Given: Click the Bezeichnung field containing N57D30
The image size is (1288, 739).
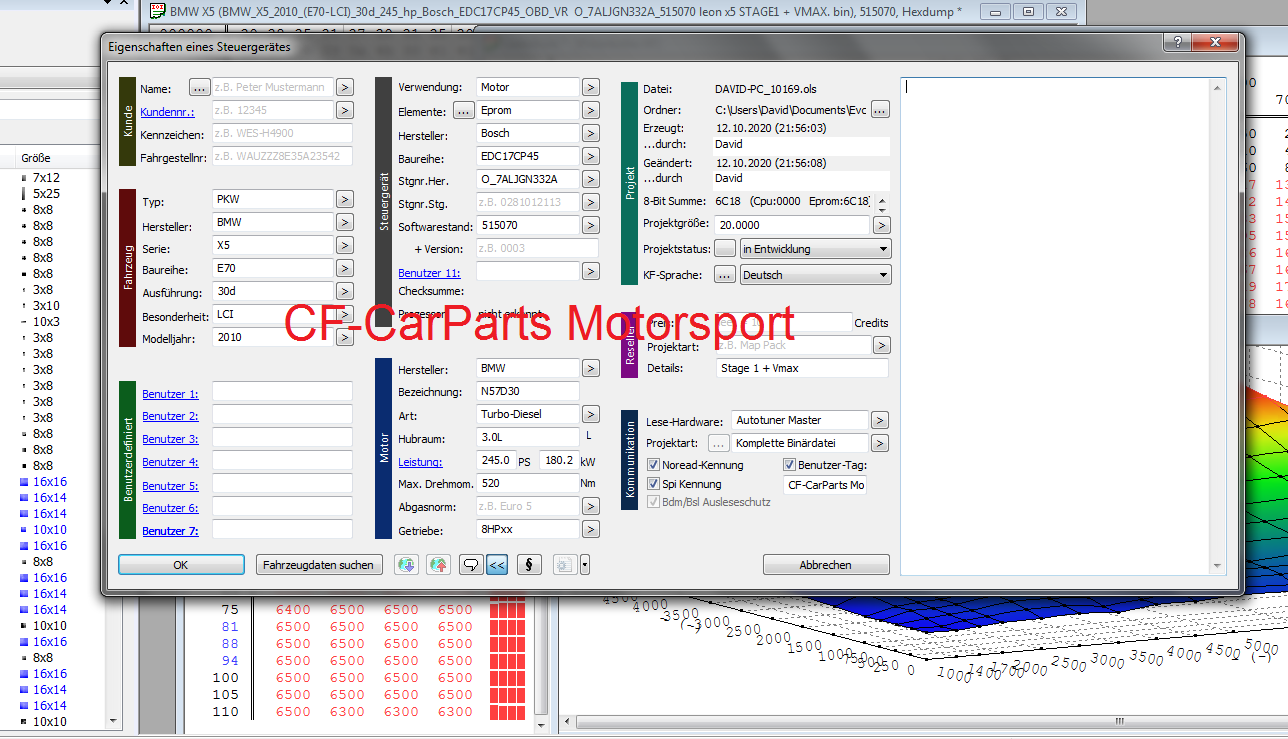Looking at the screenshot, I should [x=528, y=392].
